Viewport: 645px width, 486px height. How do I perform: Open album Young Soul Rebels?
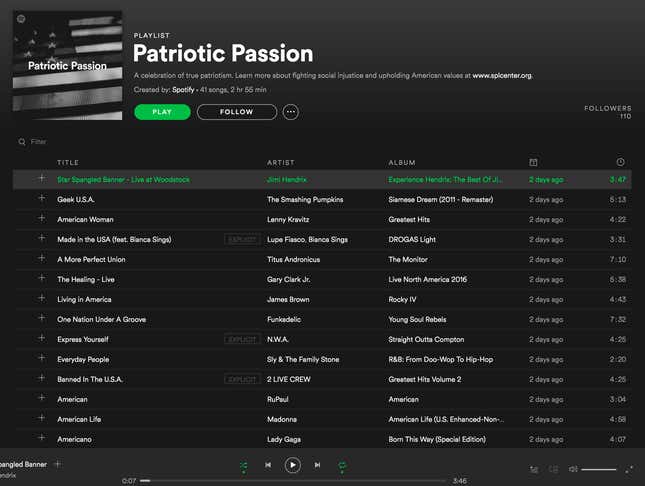pyautogui.click(x=417, y=319)
